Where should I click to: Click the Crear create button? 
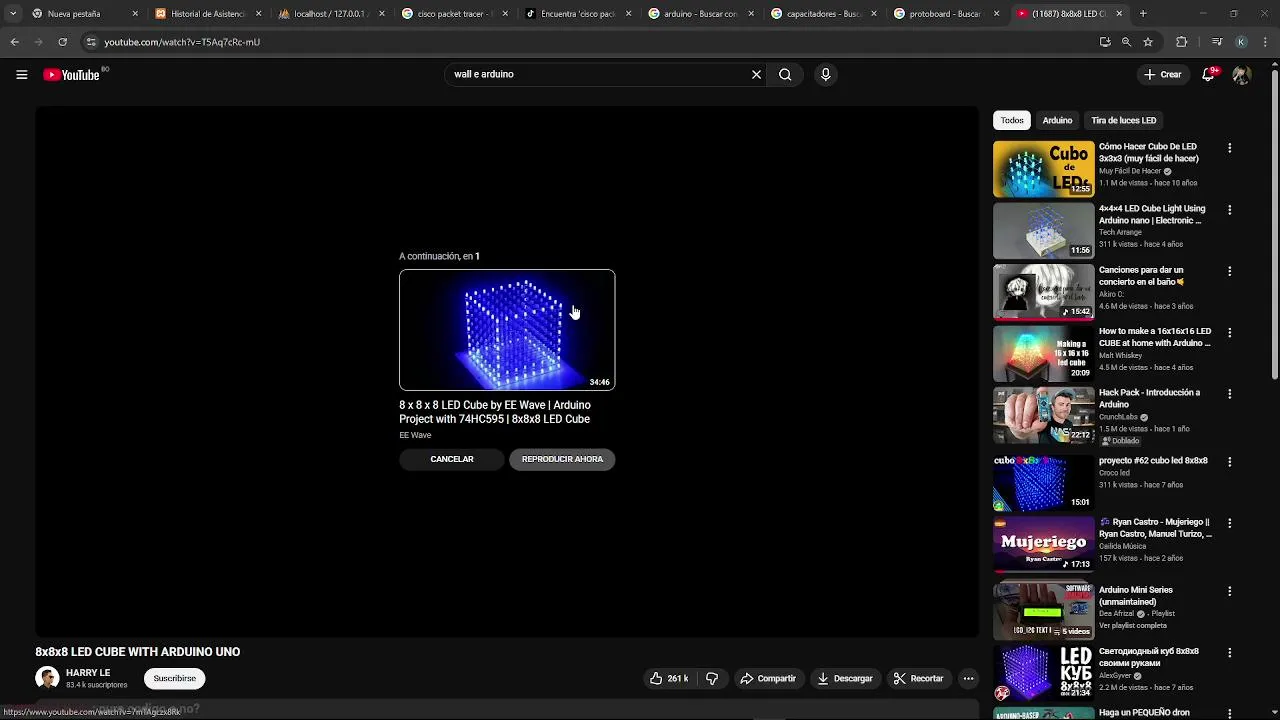tap(1163, 74)
